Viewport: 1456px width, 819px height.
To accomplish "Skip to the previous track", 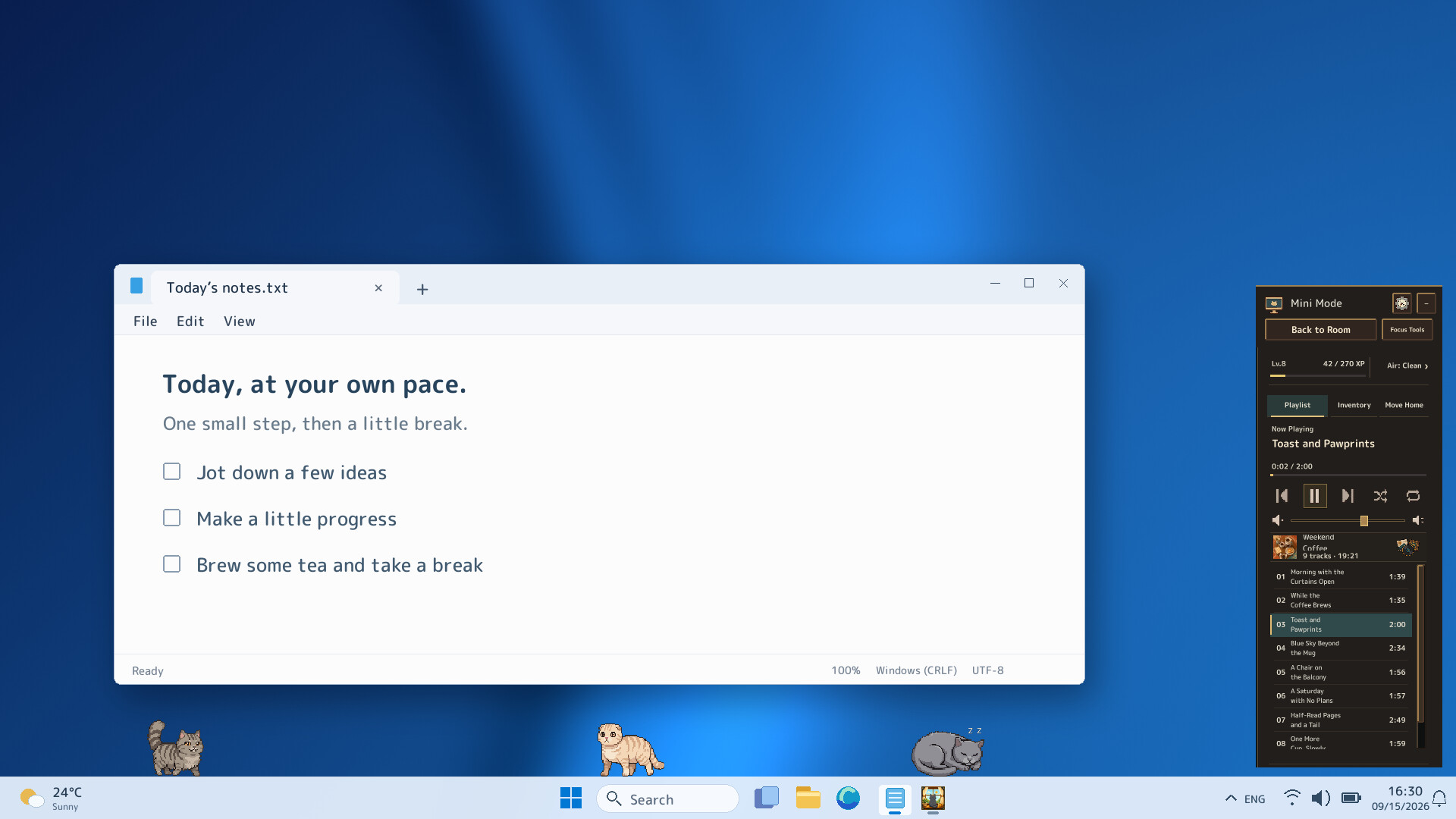I will tap(1282, 496).
